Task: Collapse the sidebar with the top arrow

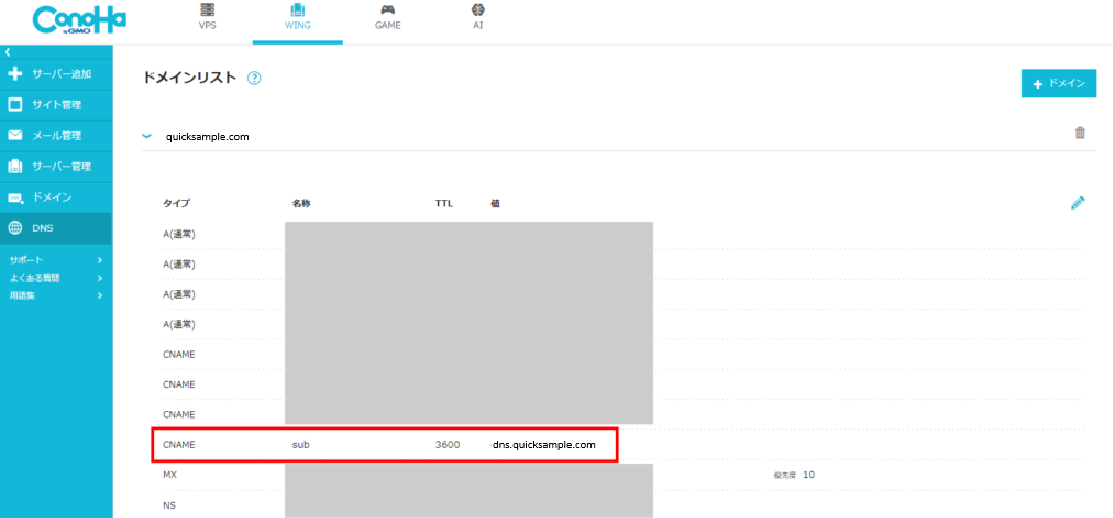Action: [8, 52]
